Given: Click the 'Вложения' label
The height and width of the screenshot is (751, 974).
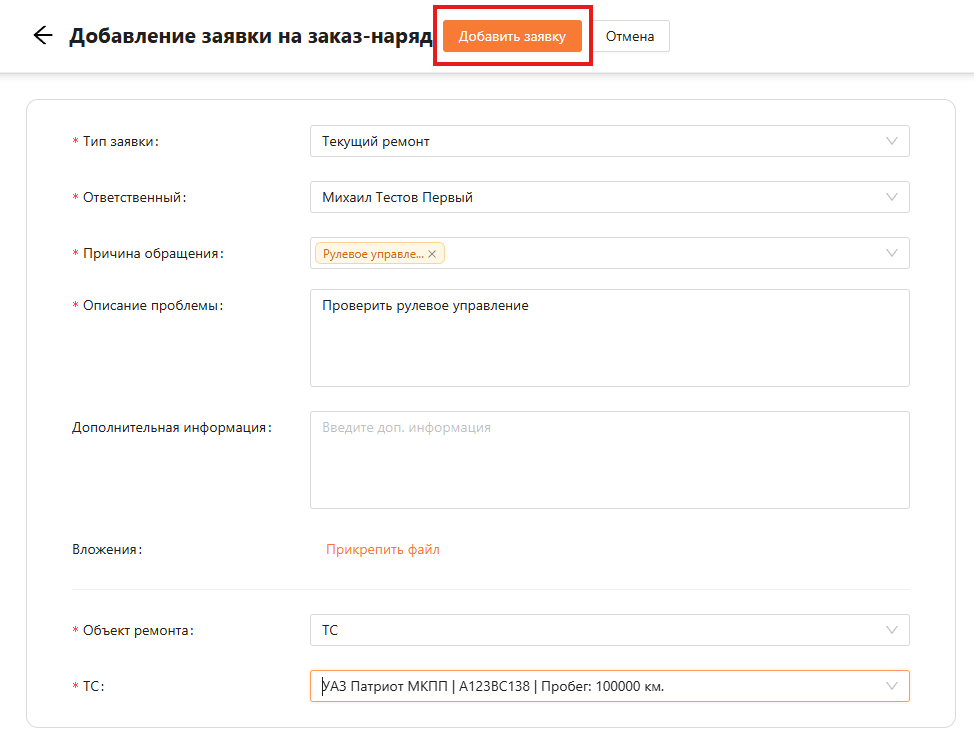Looking at the screenshot, I should [x=107, y=549].
